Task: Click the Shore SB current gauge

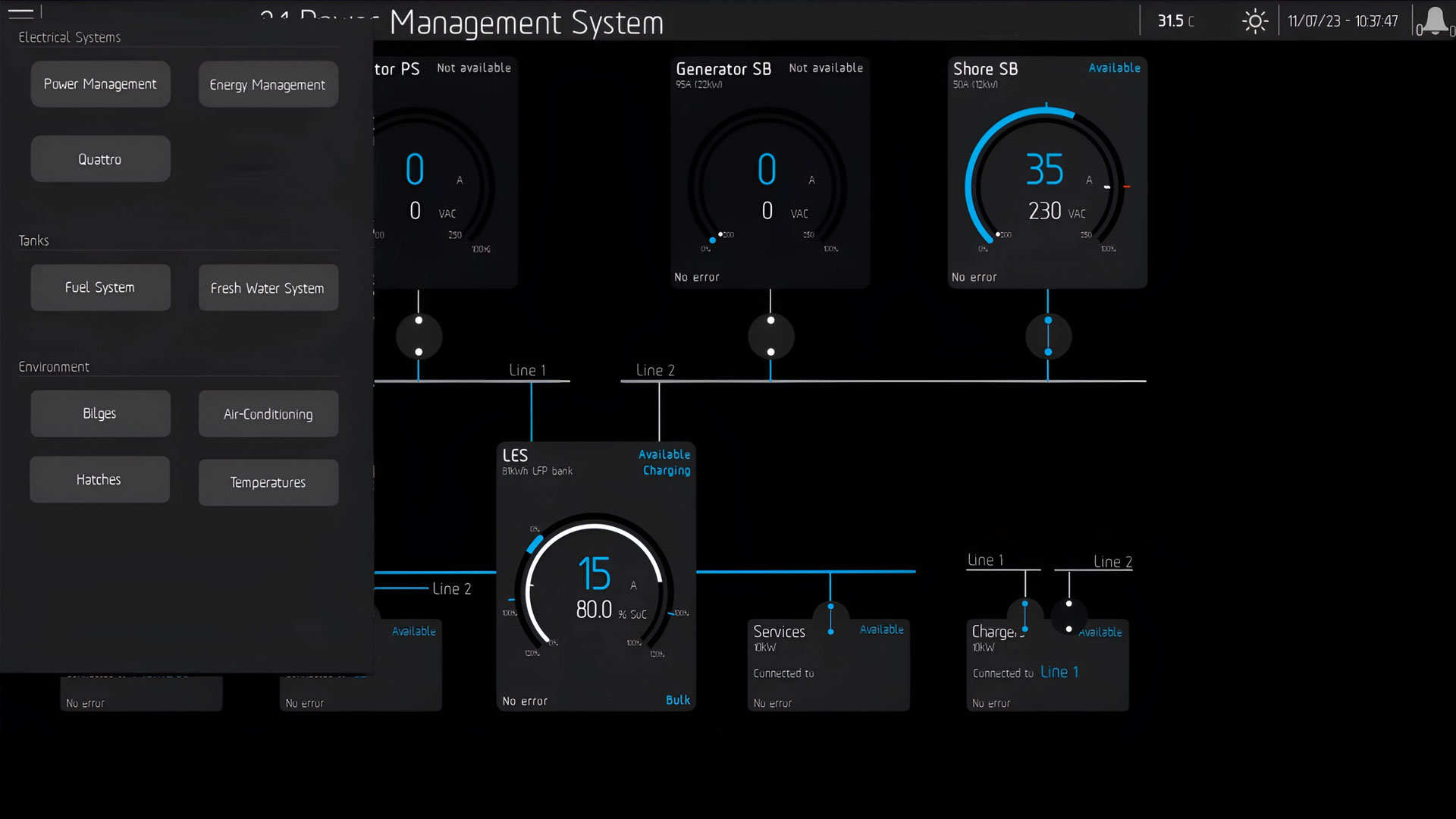Action: (1046, 182)
